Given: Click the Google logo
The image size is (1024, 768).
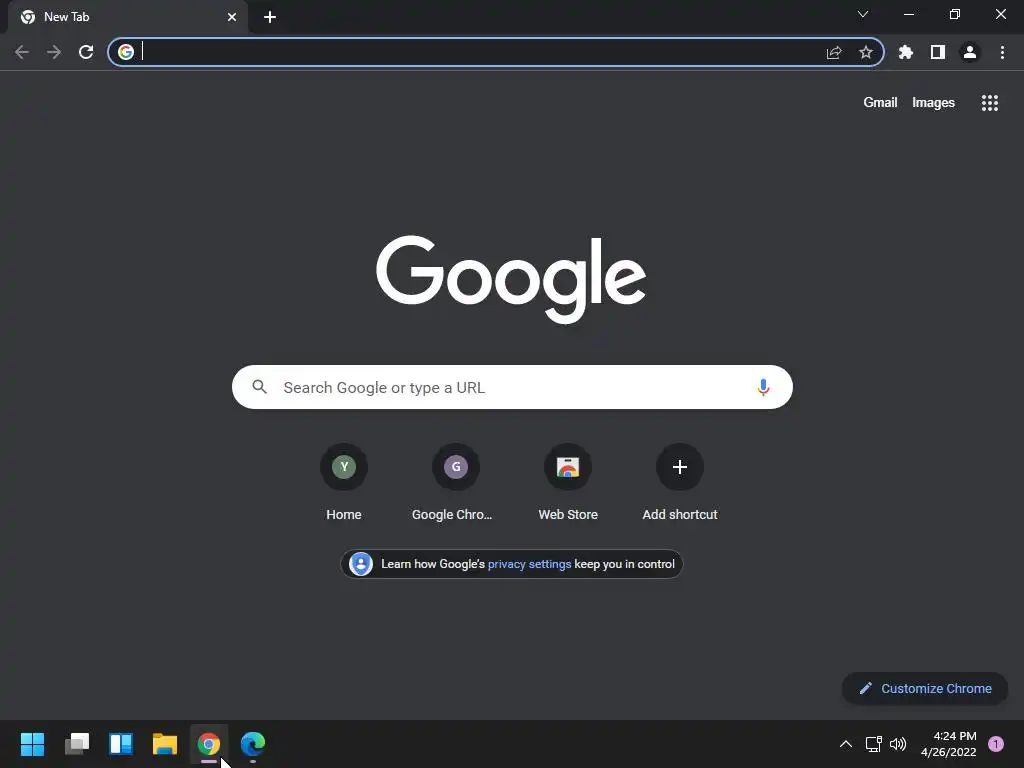Looking at the screenshot, I should click(x=511, y=279).
